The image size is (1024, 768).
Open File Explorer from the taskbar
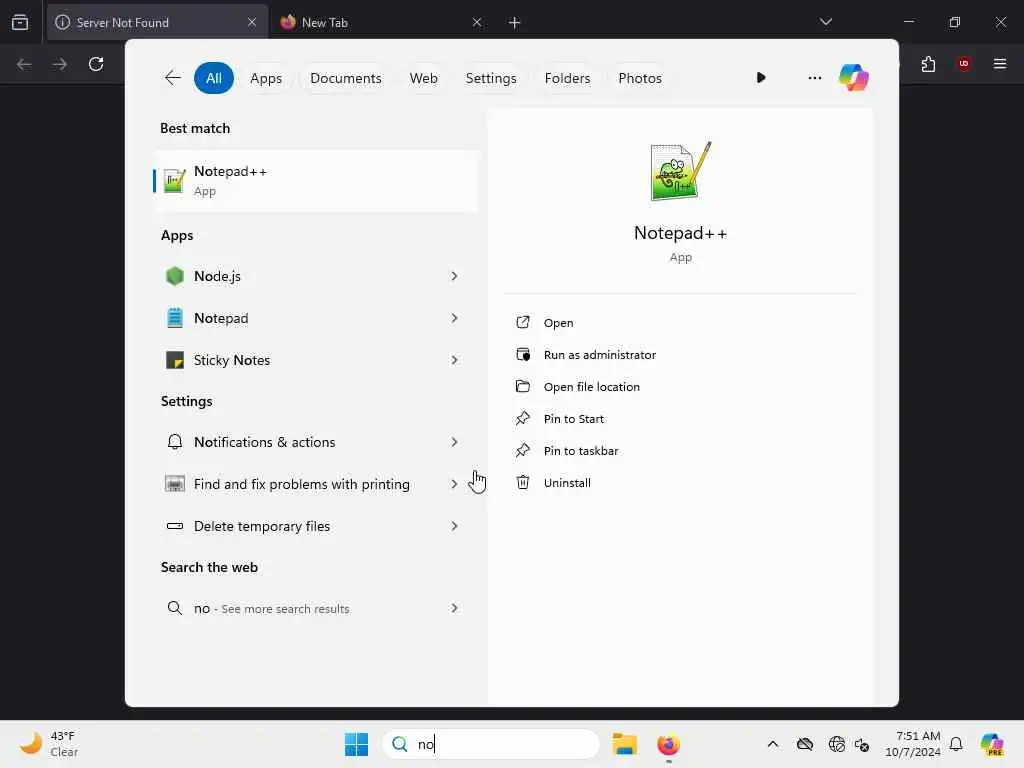pyautogui.click(x=624, y=744)
